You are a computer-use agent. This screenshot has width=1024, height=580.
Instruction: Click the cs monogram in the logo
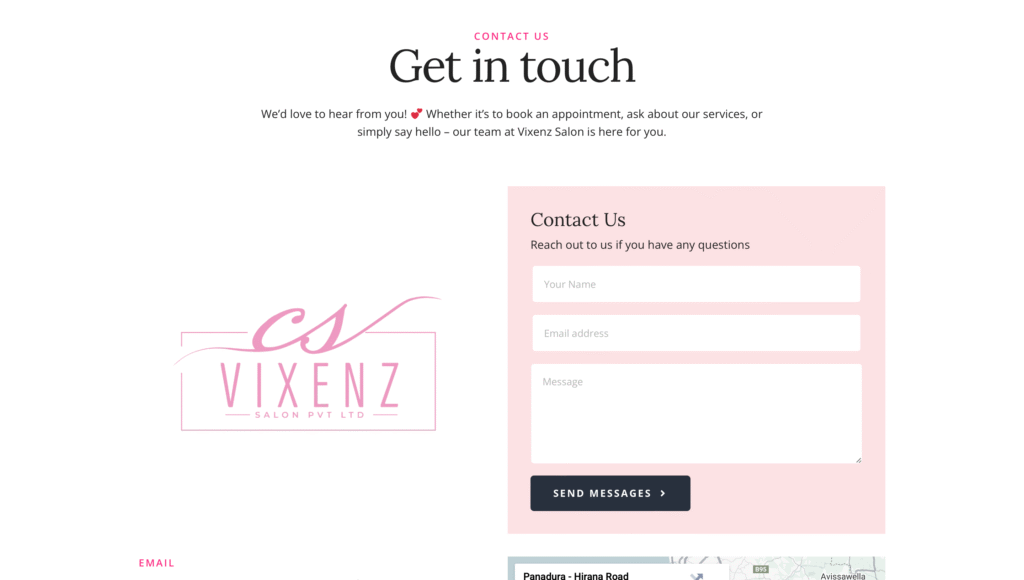(300, 327)
